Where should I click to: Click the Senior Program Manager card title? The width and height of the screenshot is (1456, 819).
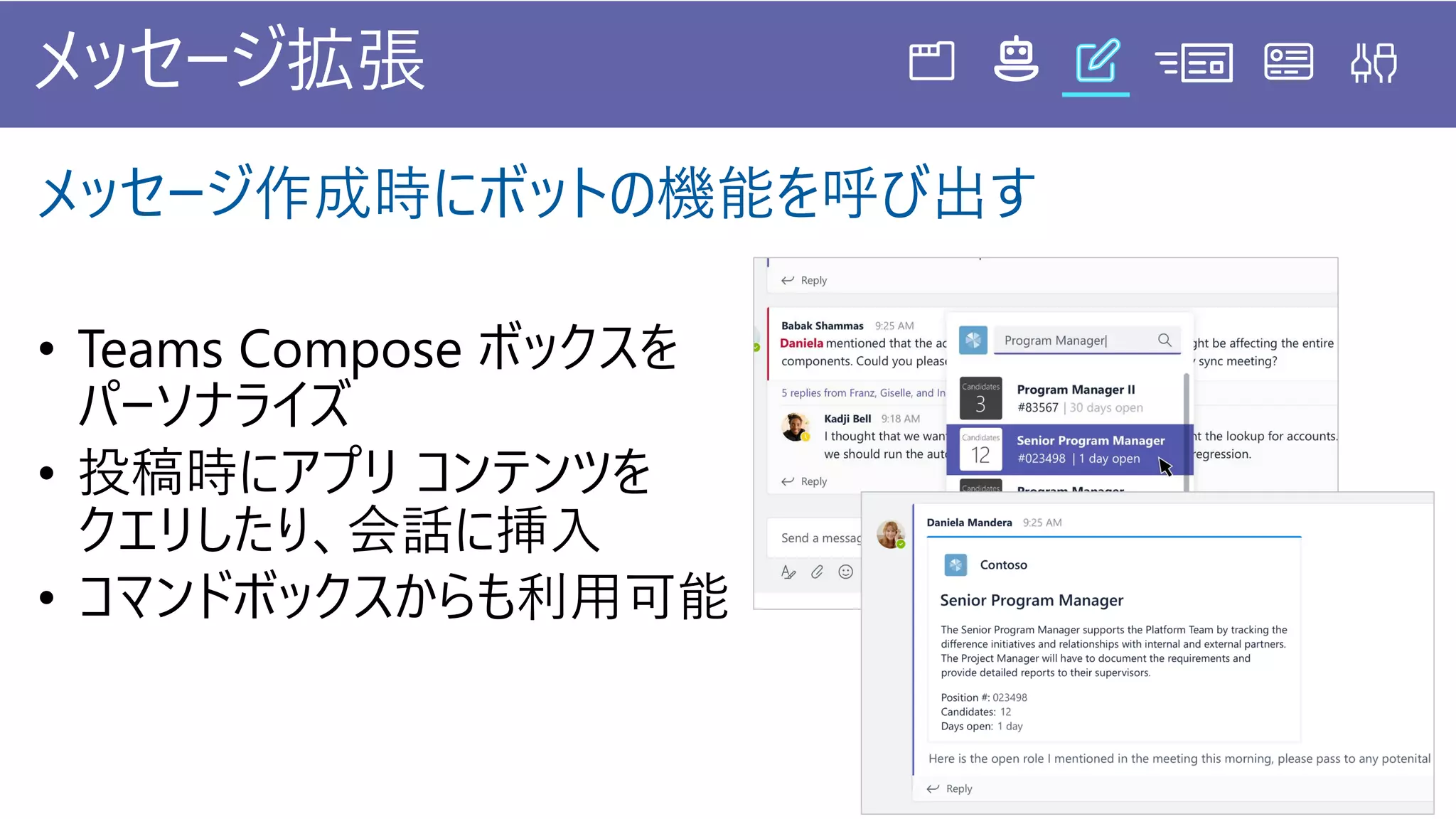tap(1032, 600)
